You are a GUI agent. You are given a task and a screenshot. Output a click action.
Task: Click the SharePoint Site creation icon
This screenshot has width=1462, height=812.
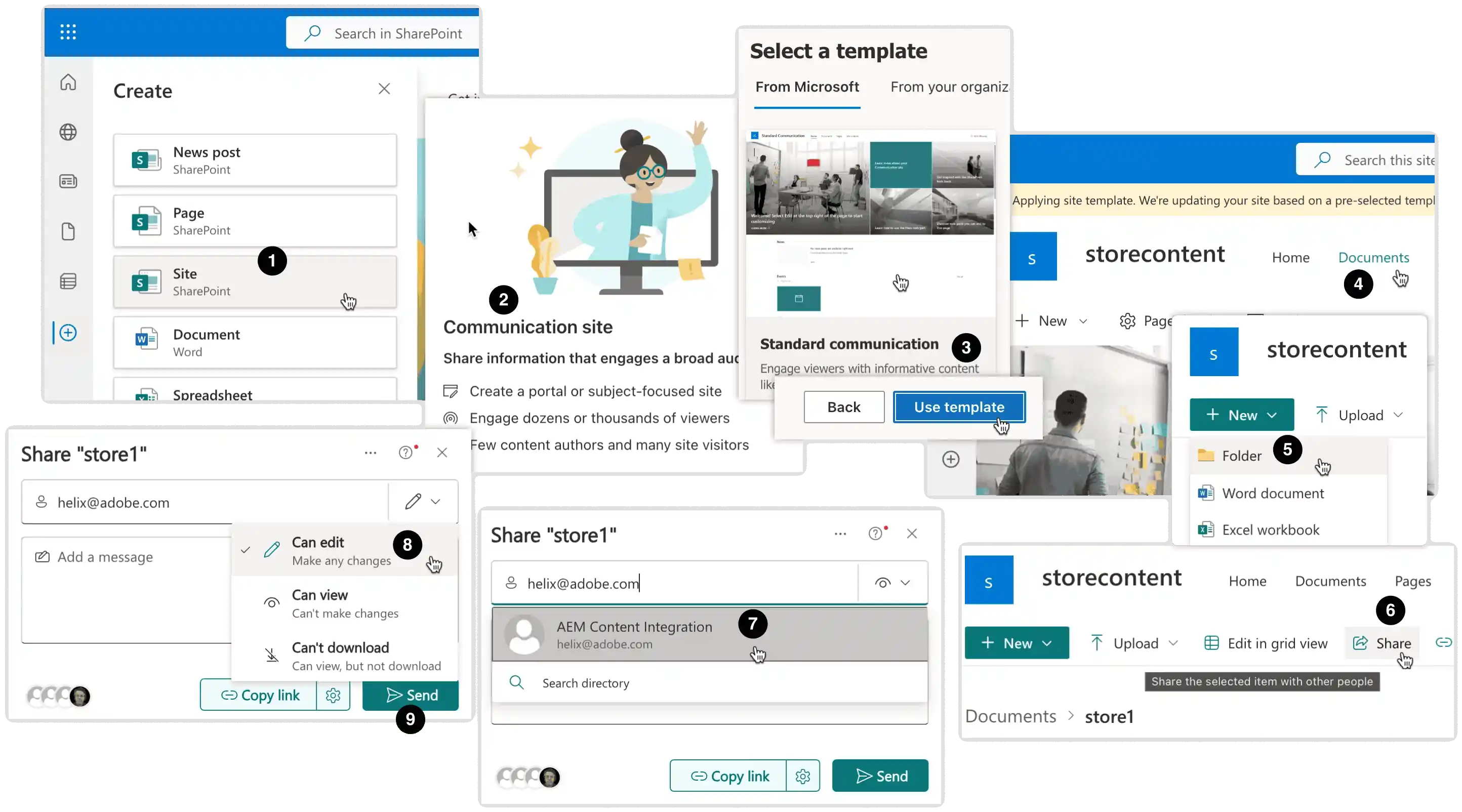click(144, 281)
